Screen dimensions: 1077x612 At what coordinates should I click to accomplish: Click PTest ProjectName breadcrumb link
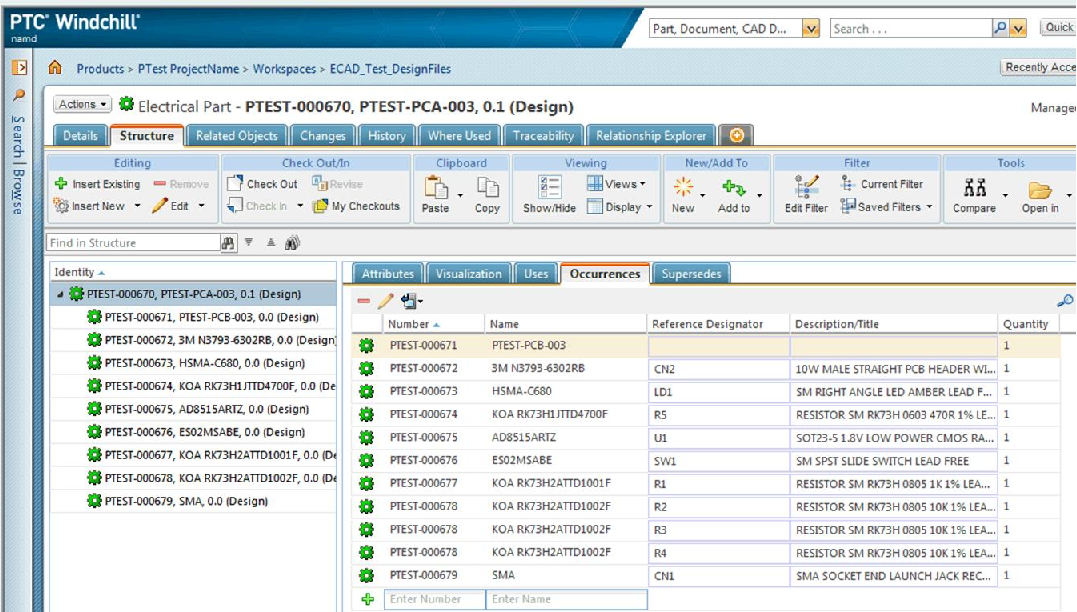tap(188, 69)
